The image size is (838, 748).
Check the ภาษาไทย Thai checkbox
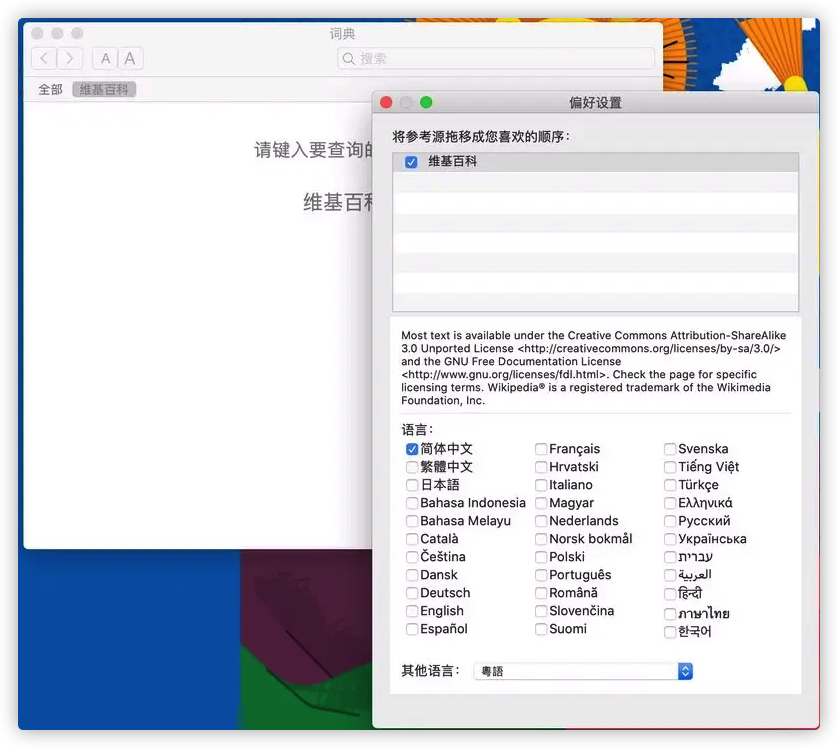670,613
